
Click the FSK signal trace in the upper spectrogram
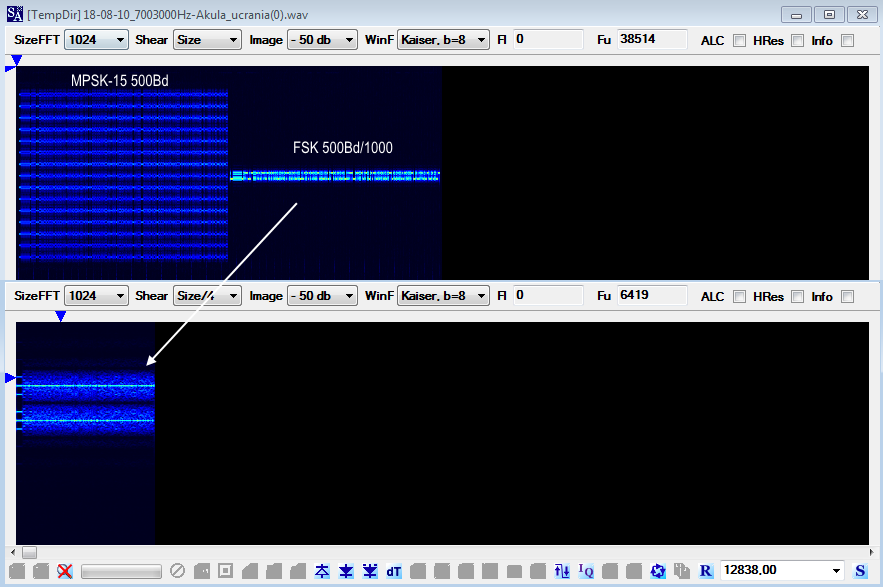[x=335, y=176]
